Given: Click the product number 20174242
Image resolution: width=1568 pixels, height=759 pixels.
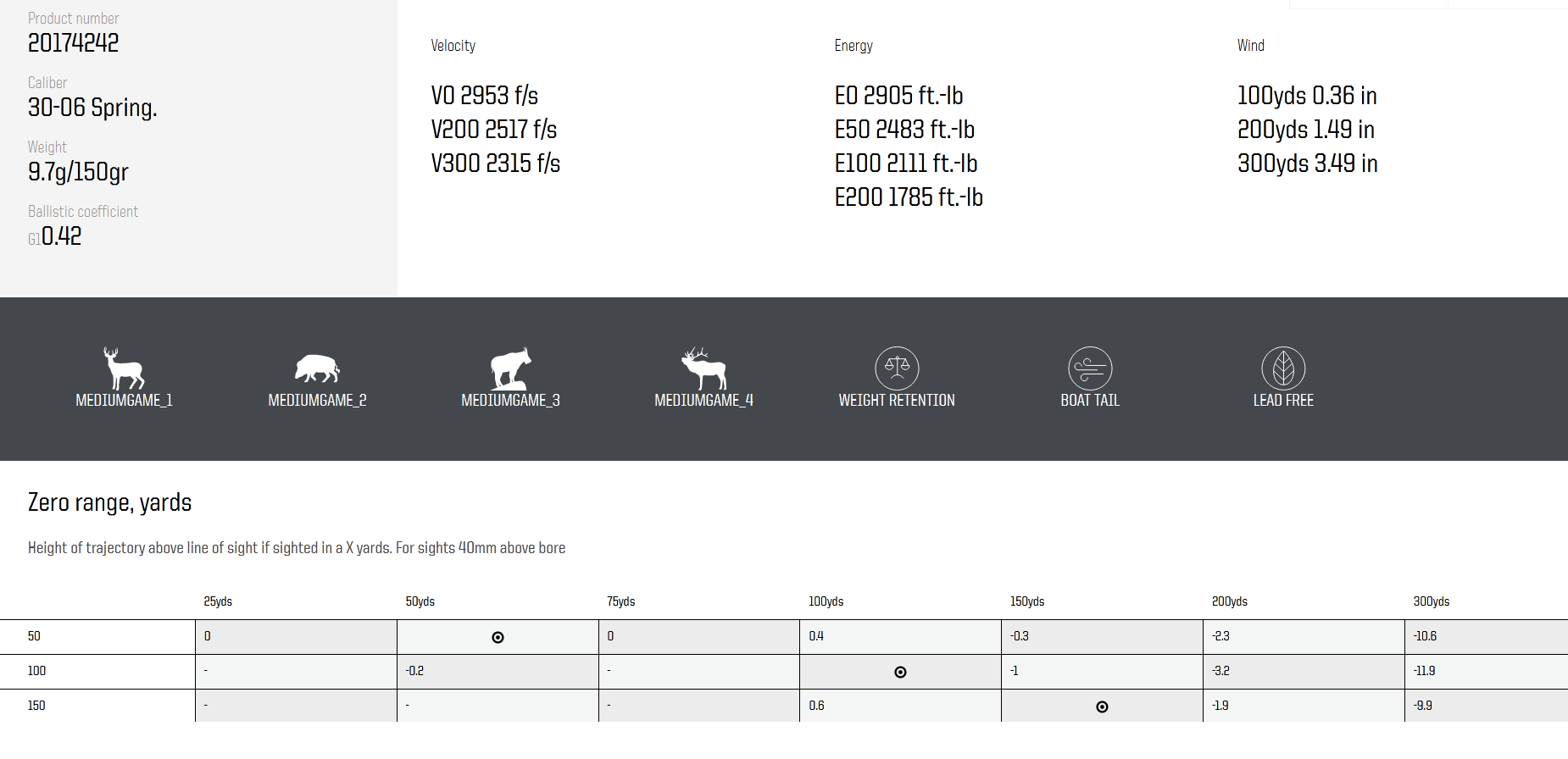Looking at the screenshot, I should click(x=74, y=43).
